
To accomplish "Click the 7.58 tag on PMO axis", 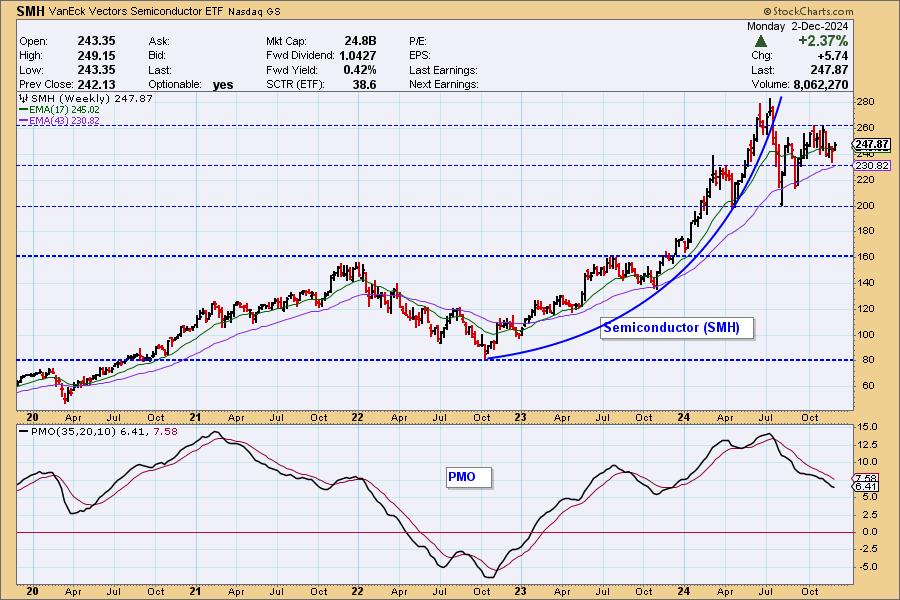I will pos(866,478).
